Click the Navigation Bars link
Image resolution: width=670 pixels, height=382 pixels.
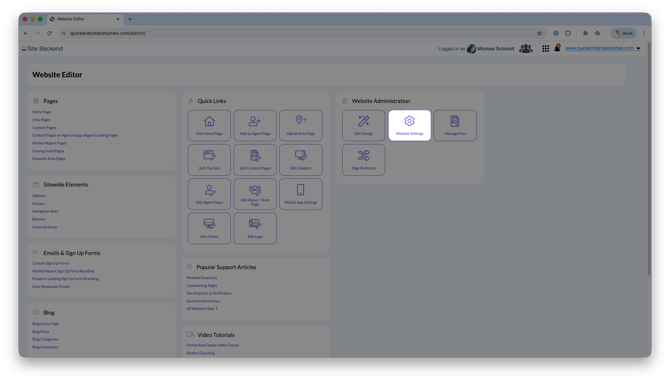(x=45, y=211)
